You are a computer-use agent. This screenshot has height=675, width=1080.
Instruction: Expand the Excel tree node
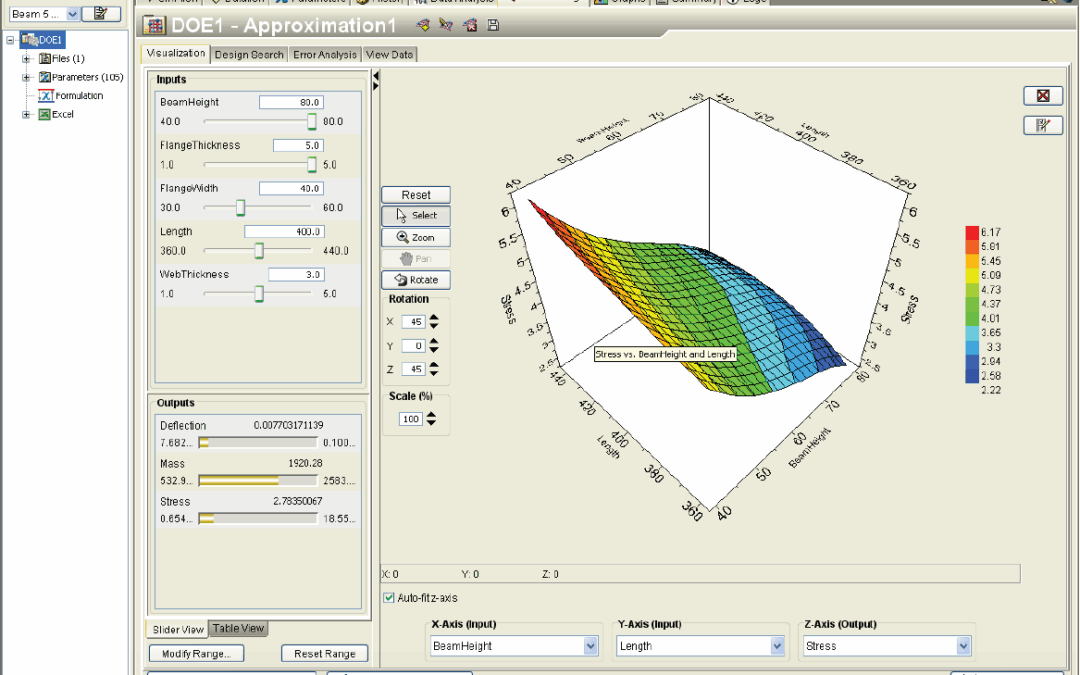click(x=26, y=114)
